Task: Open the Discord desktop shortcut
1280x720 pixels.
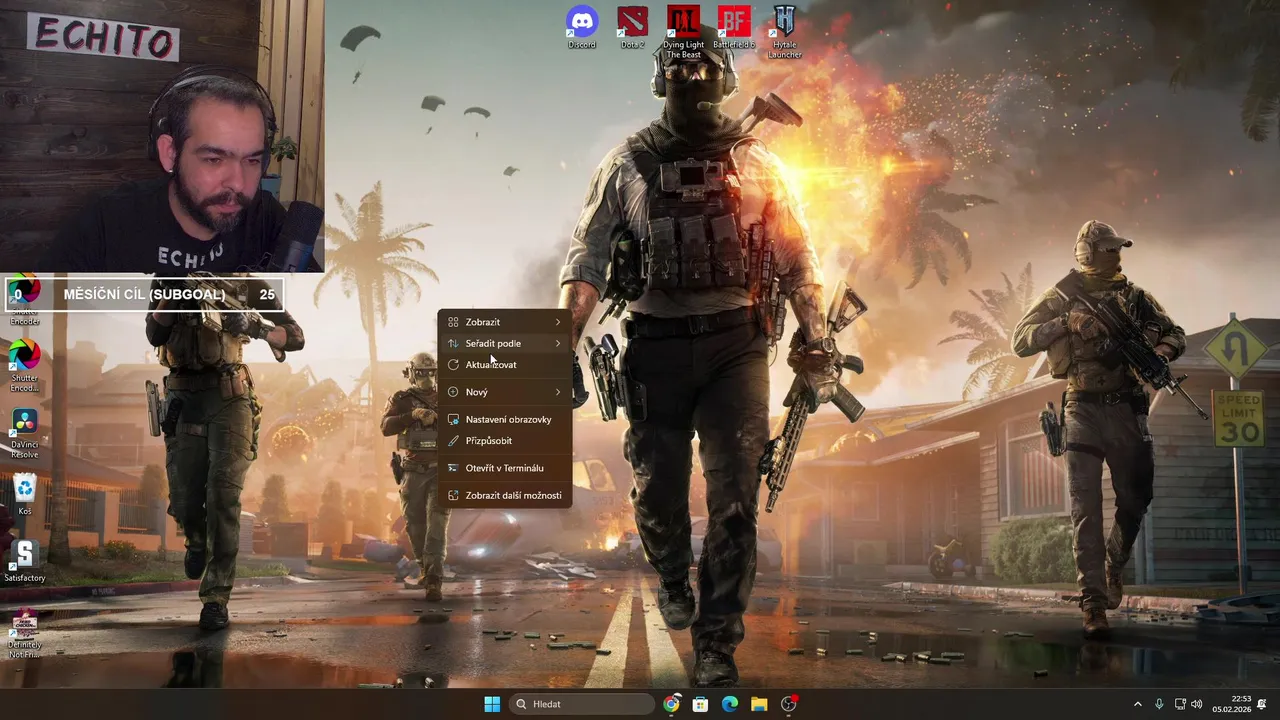Action: (x=582, y=28)
